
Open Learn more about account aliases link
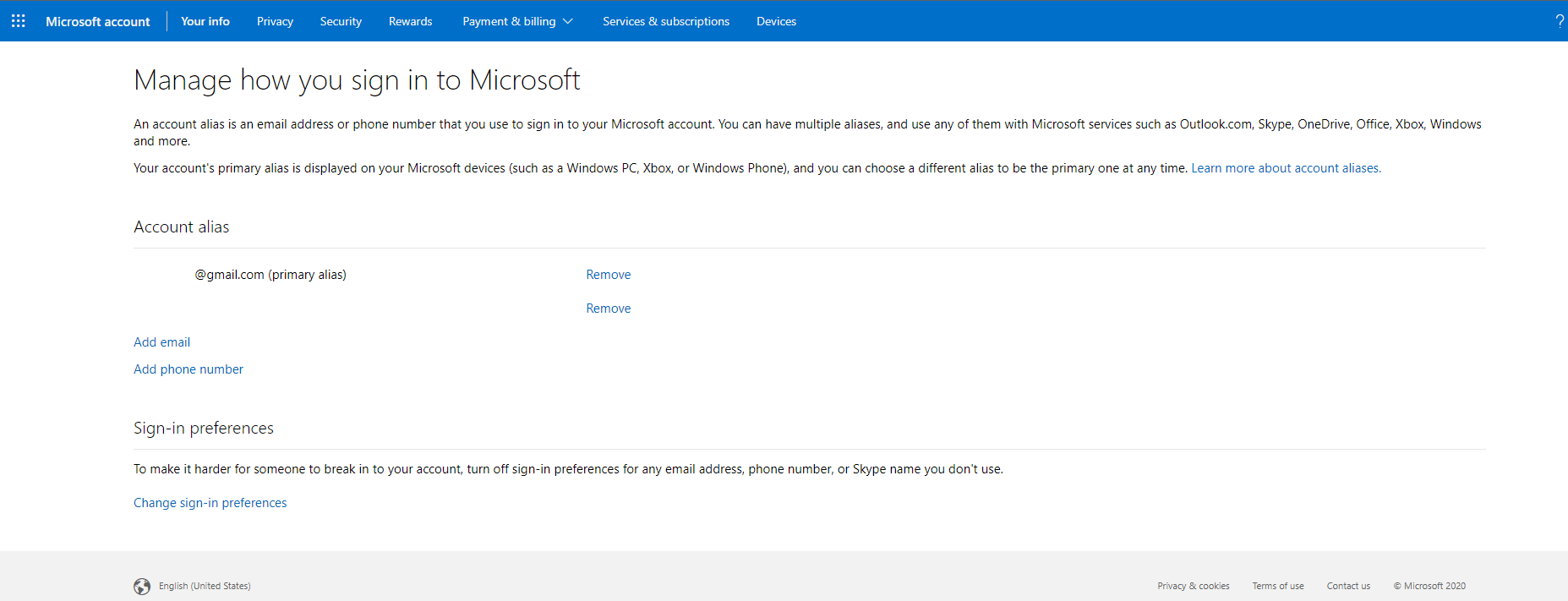tap(1286, 168)
